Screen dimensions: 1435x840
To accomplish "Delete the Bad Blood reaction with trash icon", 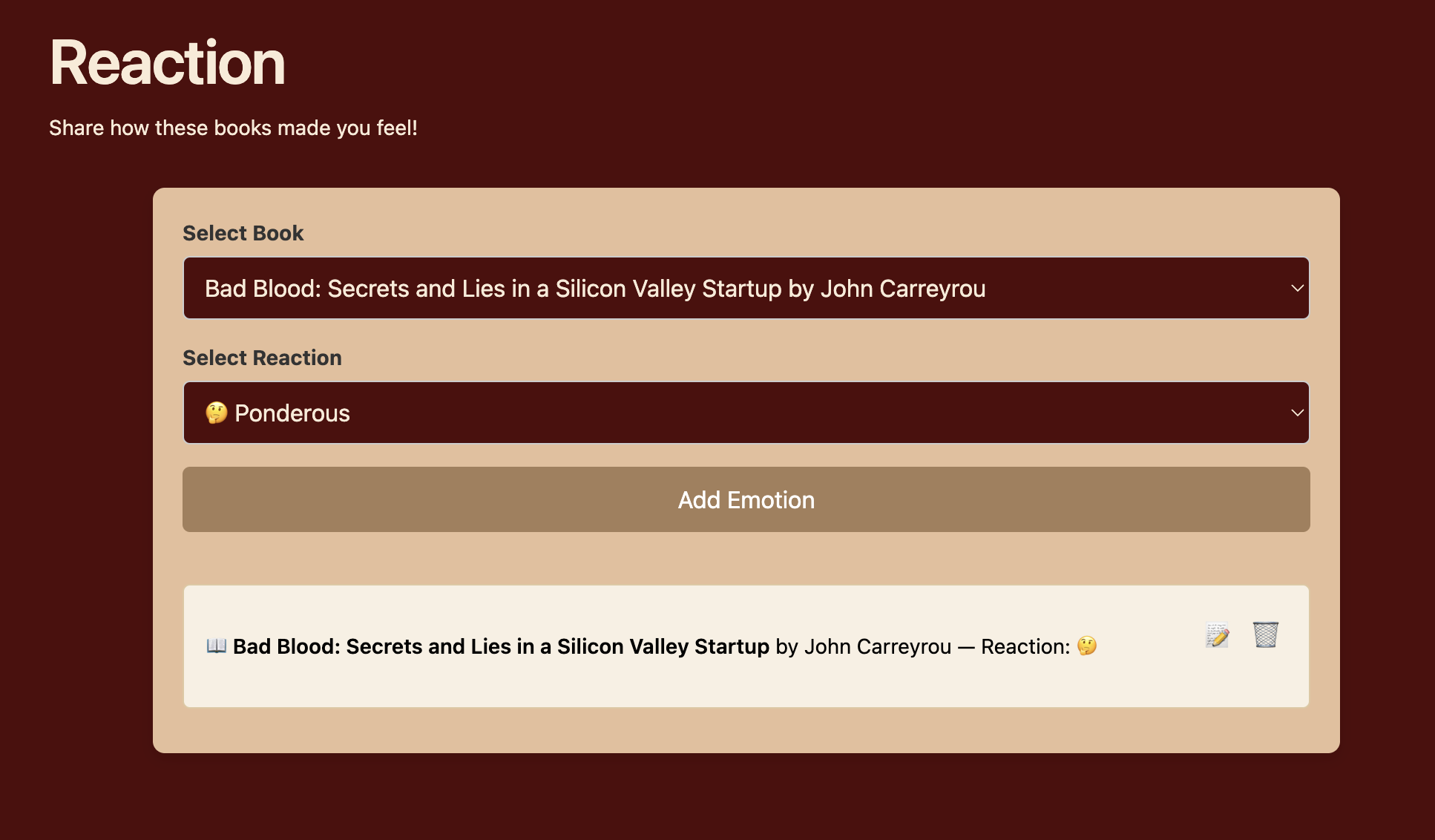I will coord(1266,635).
